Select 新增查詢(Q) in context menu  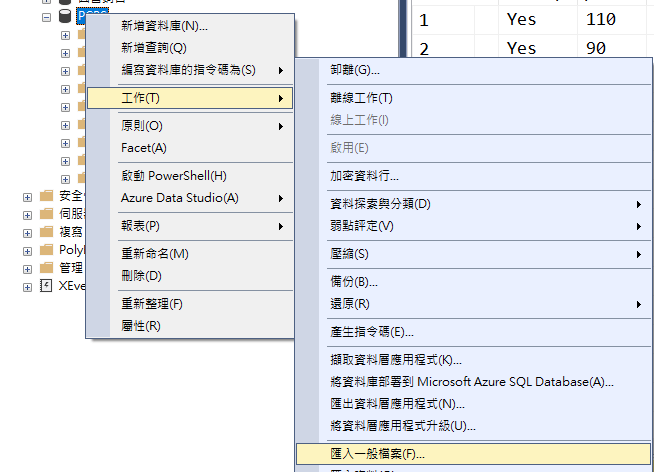[153, 47]
